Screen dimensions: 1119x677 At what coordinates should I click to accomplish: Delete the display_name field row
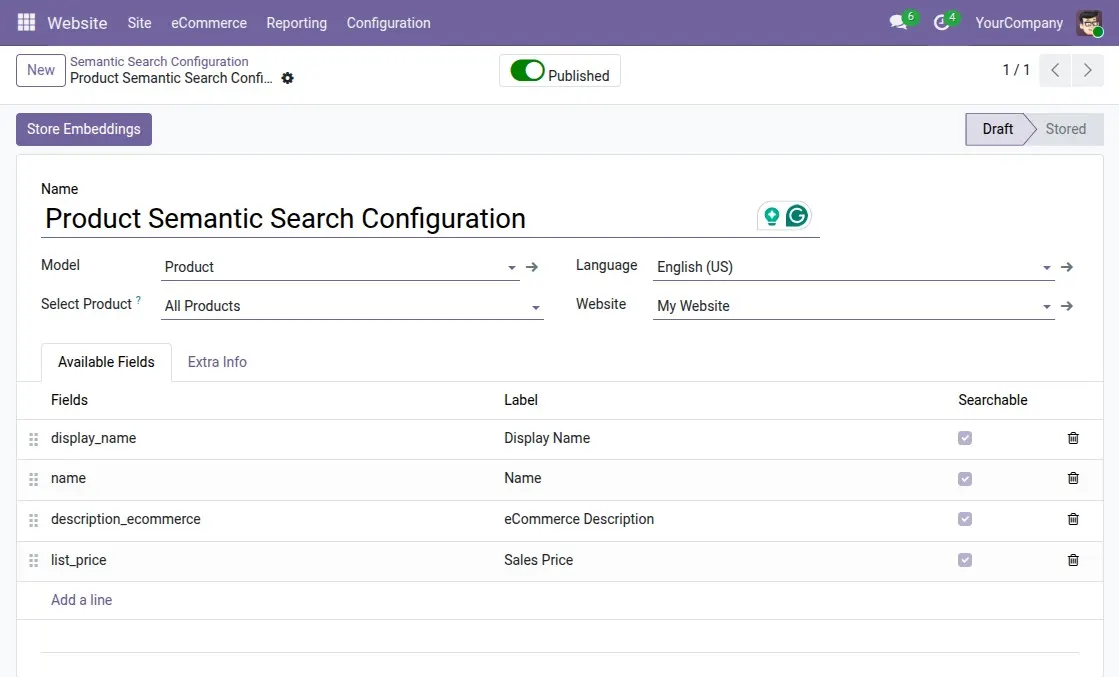click(x=1073, y=438)
